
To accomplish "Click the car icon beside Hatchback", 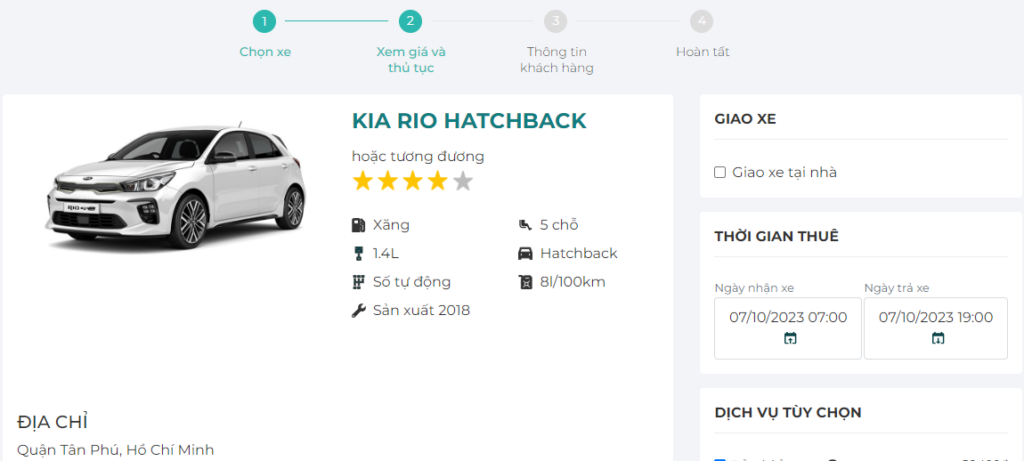I will tap(525, 253).
